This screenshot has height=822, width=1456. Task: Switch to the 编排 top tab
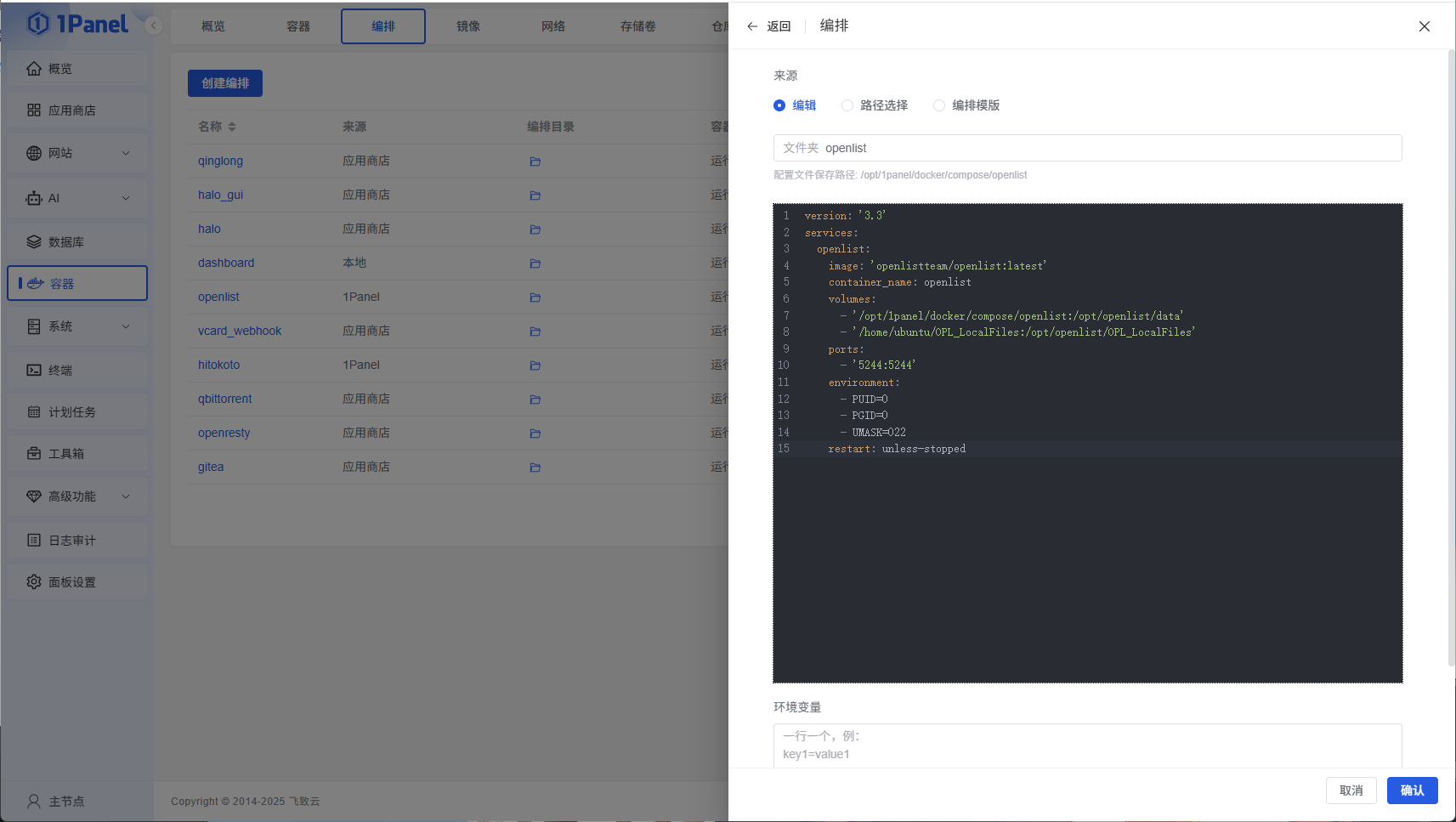(x=383, y=26)
